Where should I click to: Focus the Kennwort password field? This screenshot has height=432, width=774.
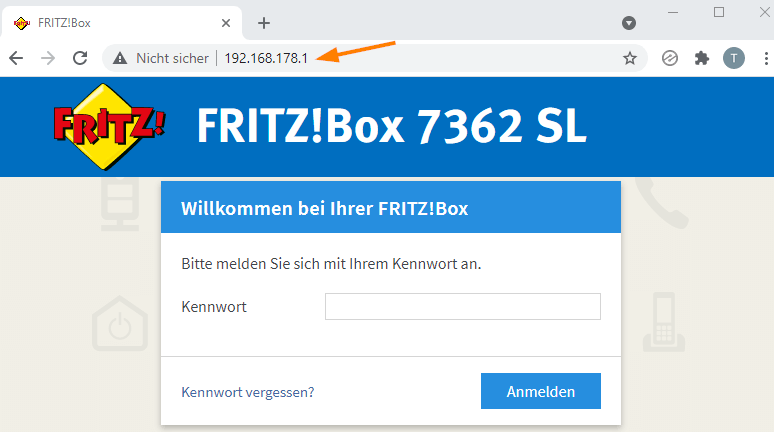tap(463, 307)
